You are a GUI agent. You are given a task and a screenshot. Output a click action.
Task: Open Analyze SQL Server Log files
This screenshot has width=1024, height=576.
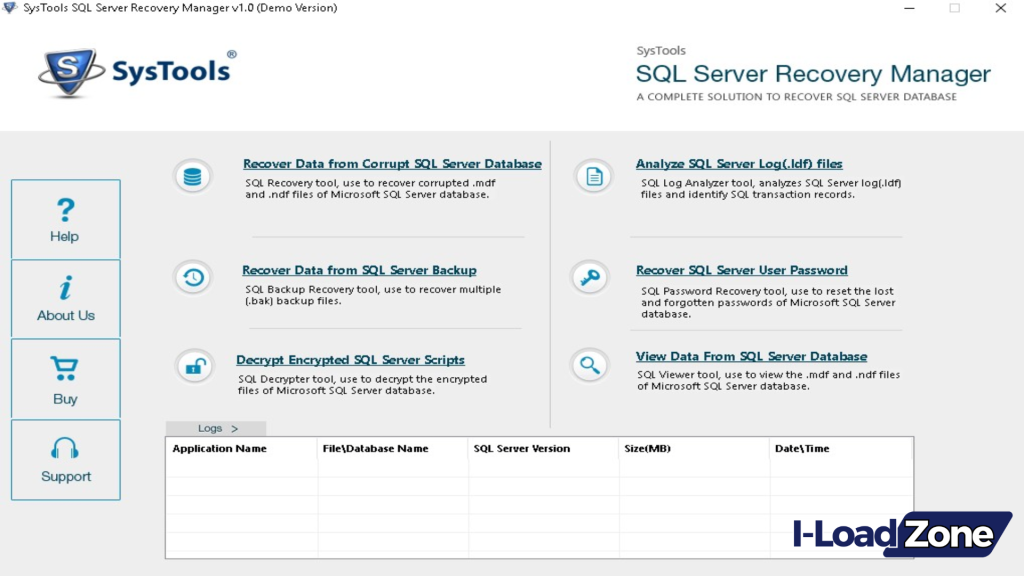click(739, 163)
